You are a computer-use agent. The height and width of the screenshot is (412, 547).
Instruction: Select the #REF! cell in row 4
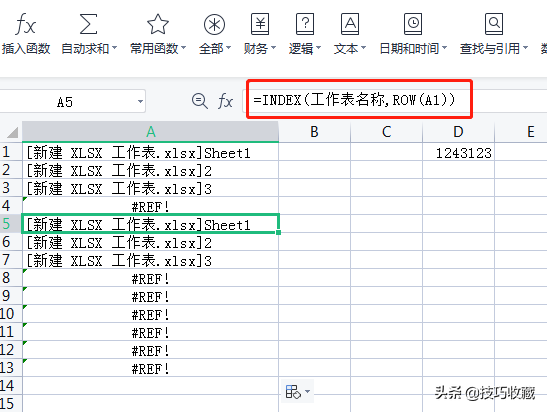(x=150, y=206)
